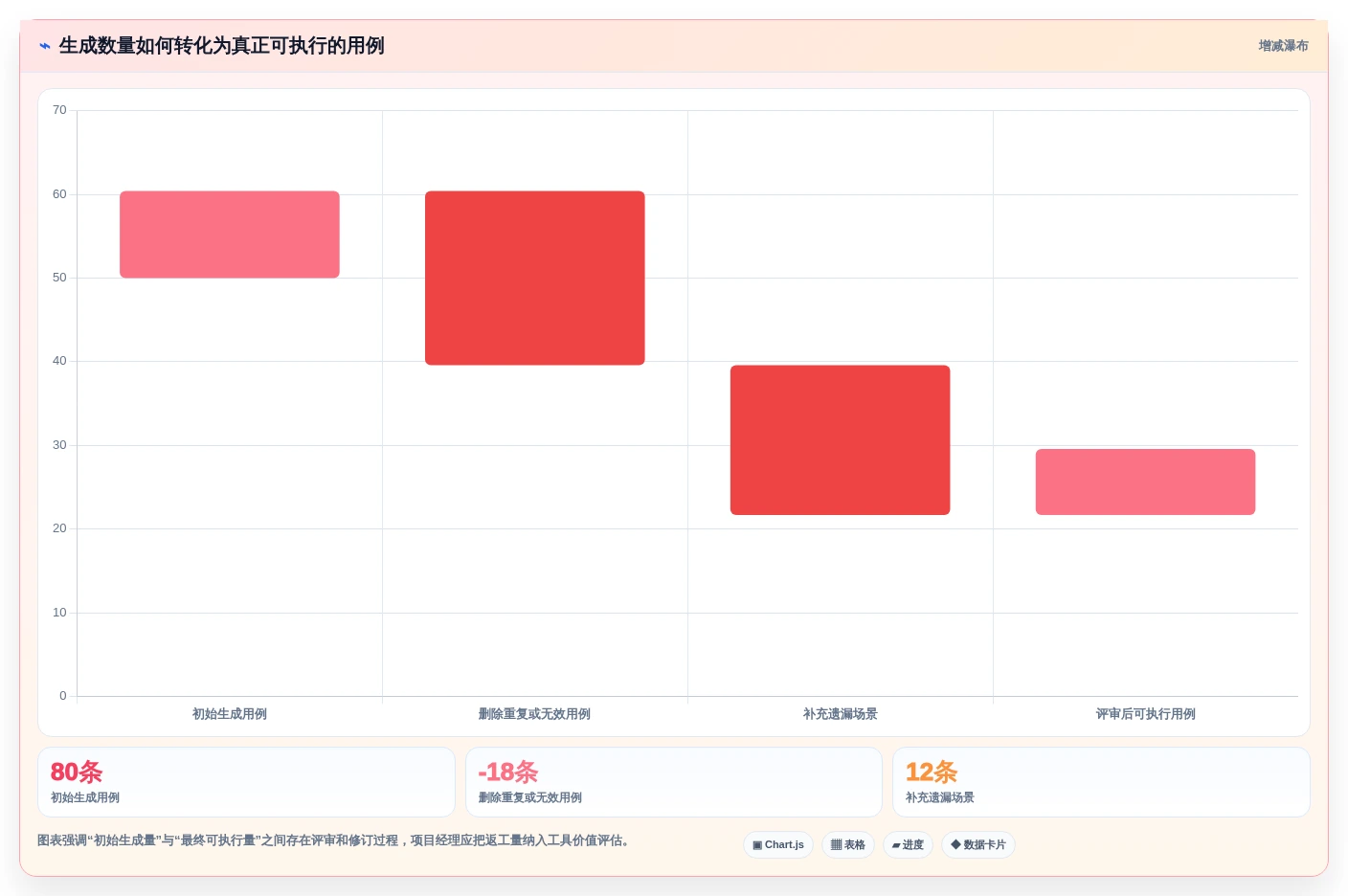1348x896 pixels.
Task: Click the -18条 data card
Action: 674,782
